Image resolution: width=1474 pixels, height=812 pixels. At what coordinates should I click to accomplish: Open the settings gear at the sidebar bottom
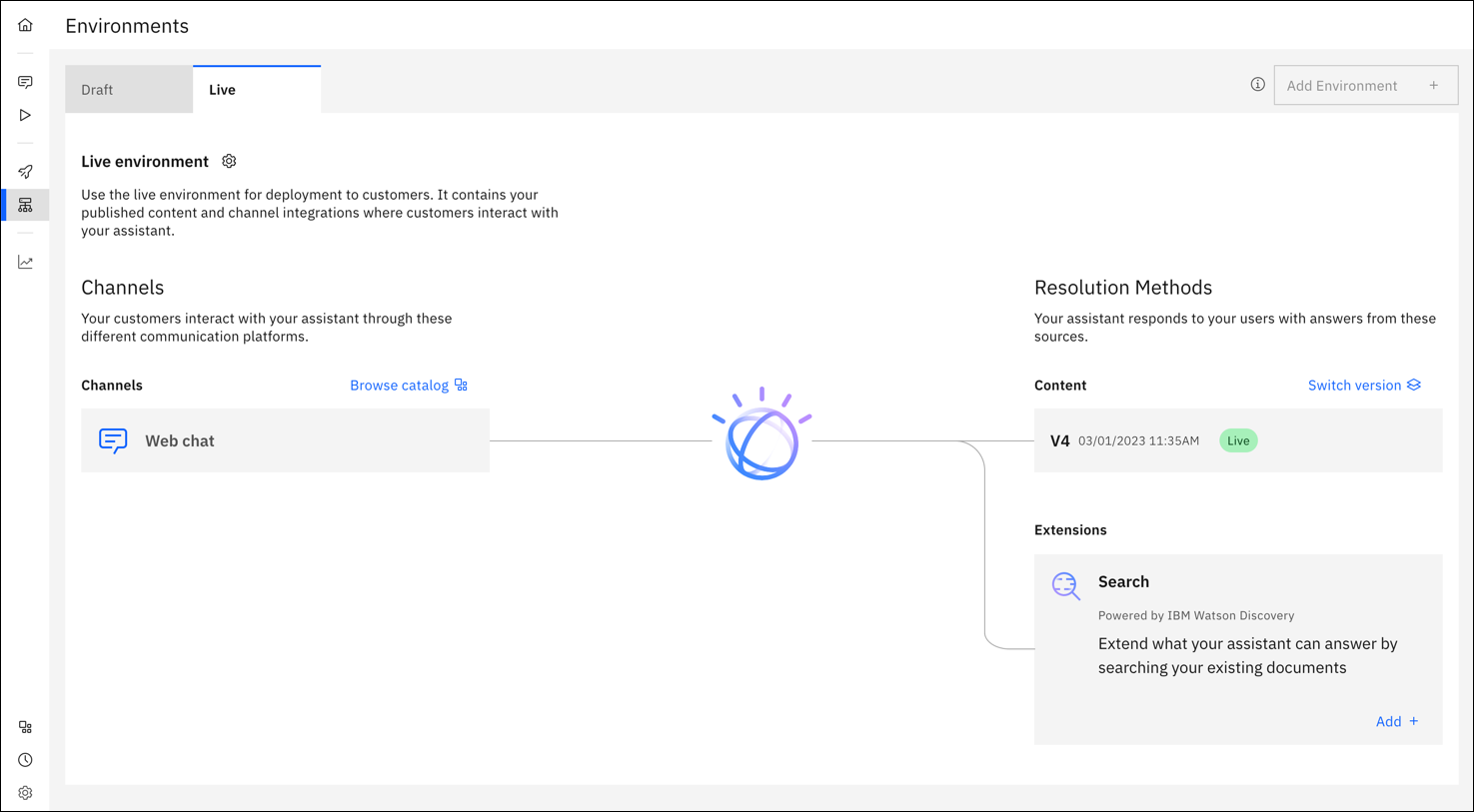pos(25,792)
